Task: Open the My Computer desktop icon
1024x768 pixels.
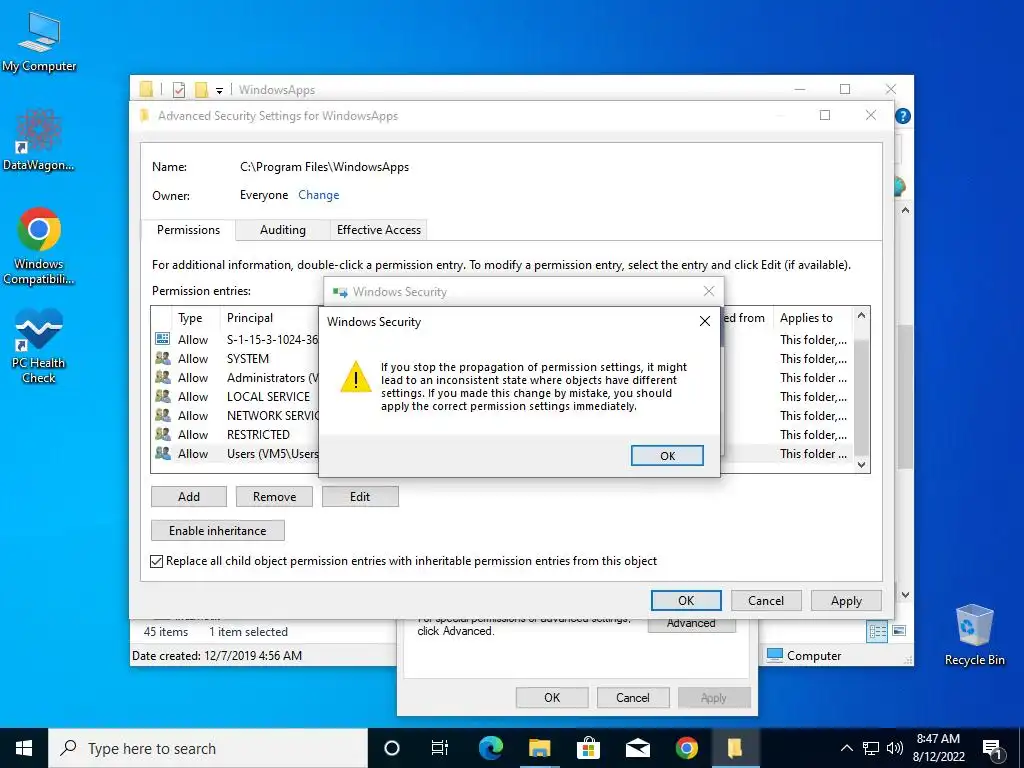Action: pos(39,42)
